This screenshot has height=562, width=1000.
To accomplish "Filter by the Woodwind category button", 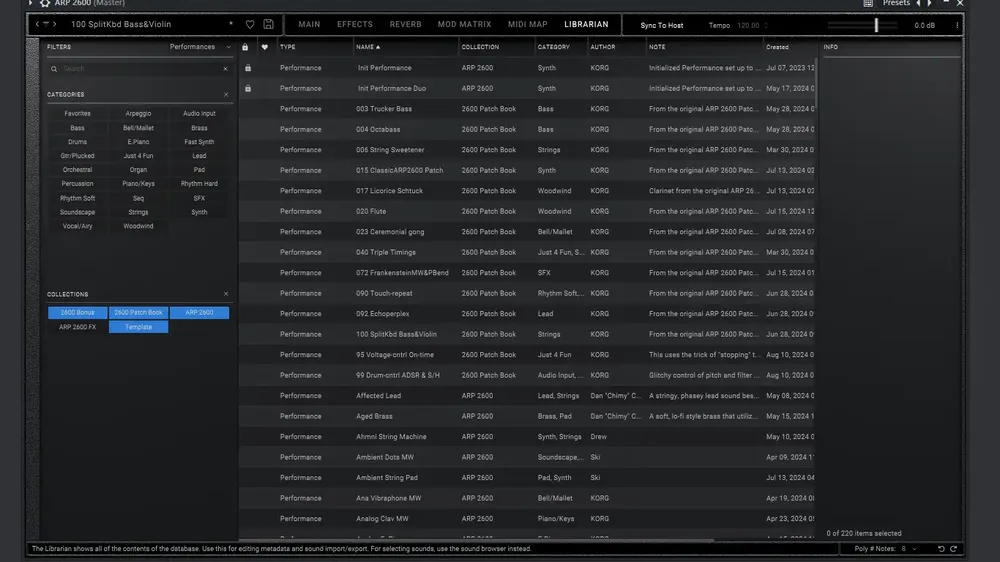I will [138, 226].
